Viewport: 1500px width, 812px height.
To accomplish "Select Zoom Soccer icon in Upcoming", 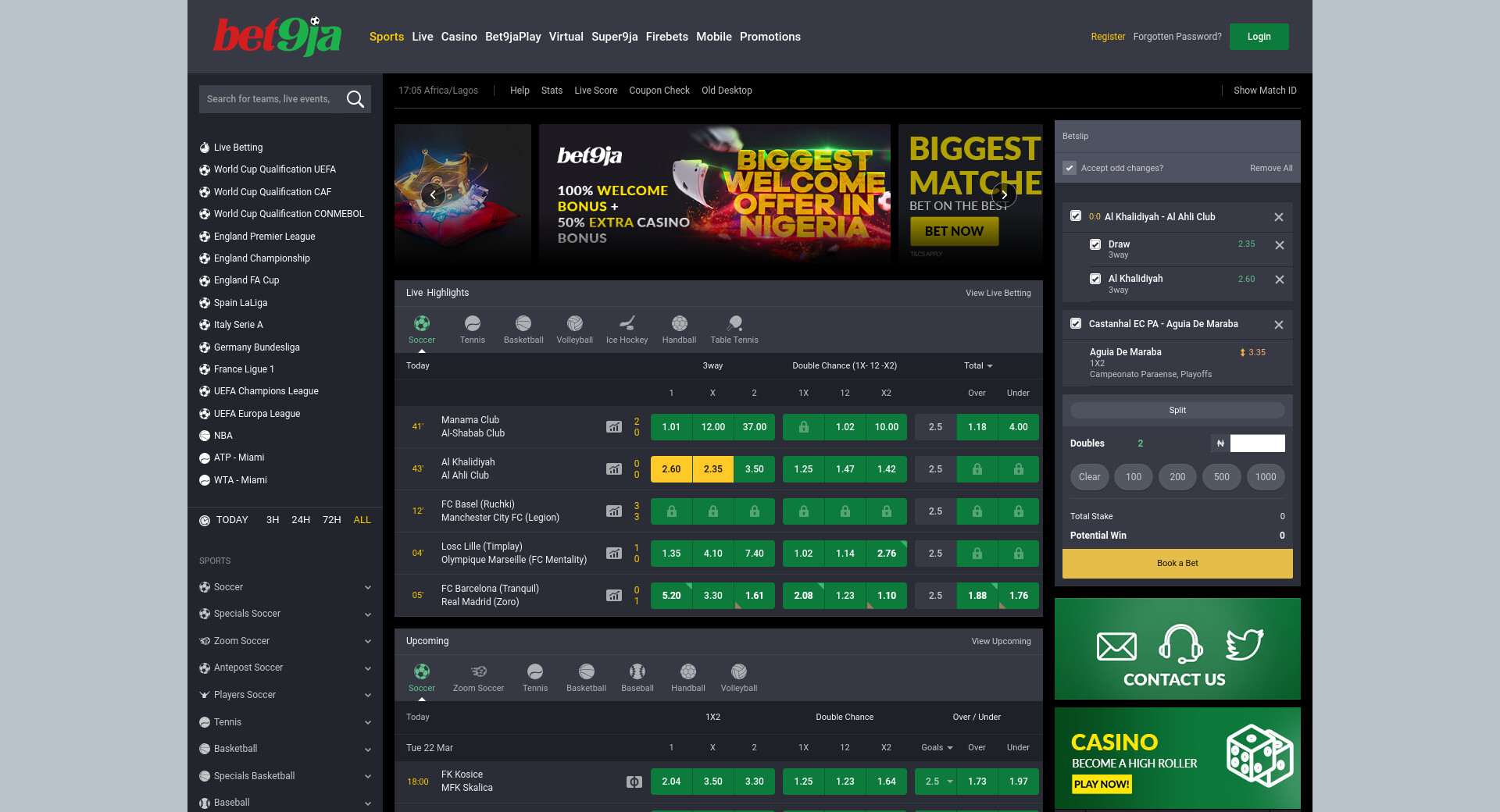I will pyautogui.click(x=478, y=672).
